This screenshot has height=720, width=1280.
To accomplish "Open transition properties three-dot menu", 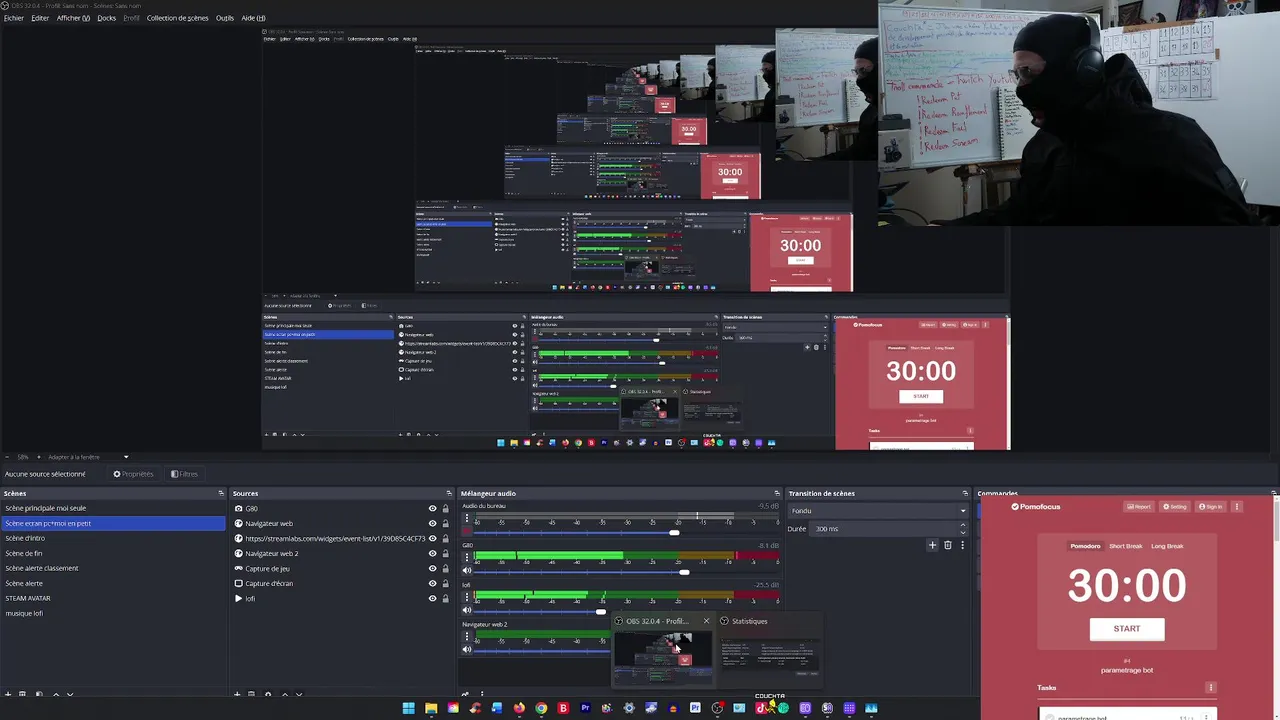I will [962, 545].
